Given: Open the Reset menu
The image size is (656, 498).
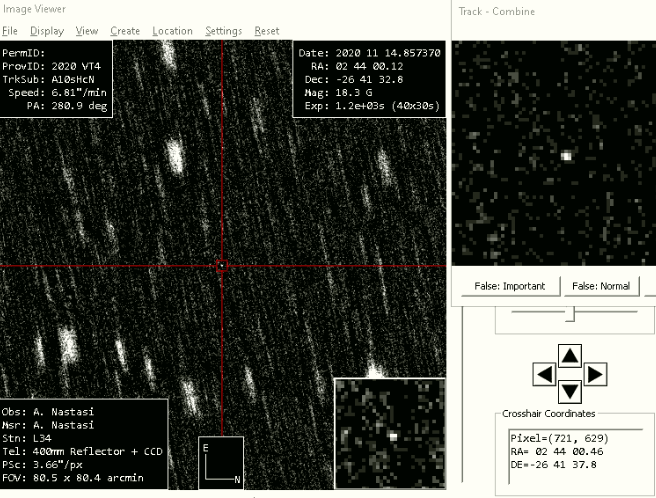Looking at the screenshot, I should click(266, 31).
